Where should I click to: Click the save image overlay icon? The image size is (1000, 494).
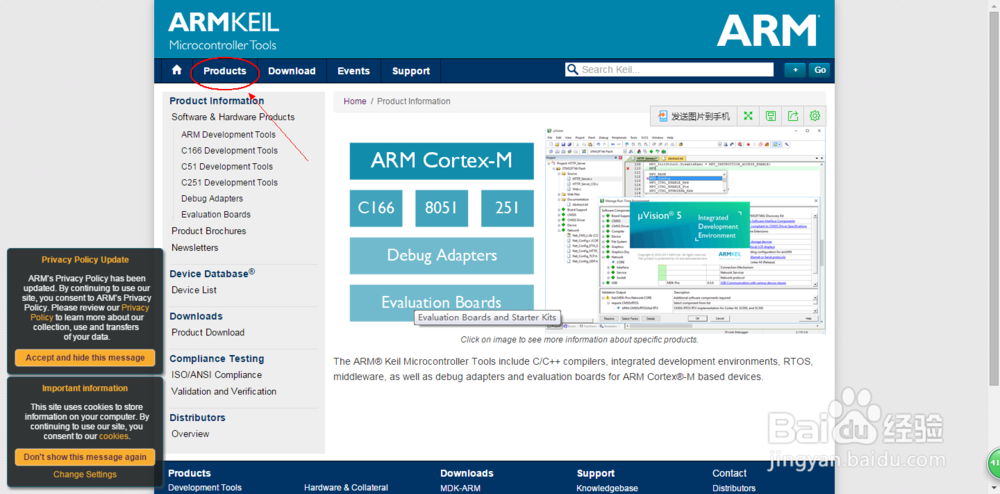click(x=770, y=116)
